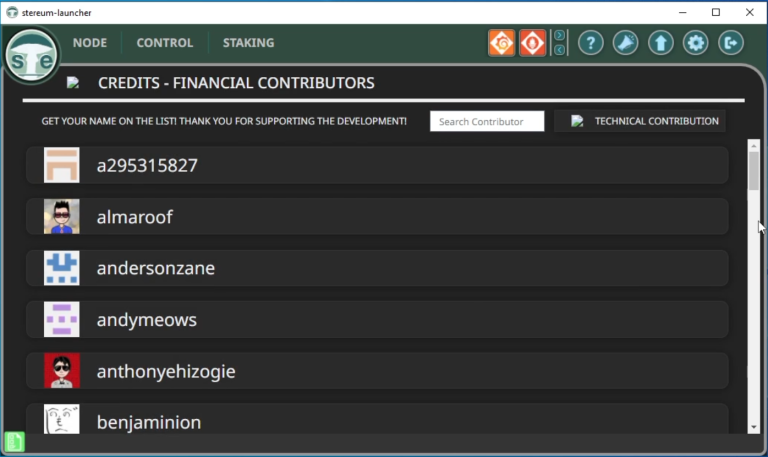Maximize the stereum-launcher window
768x457 pixels.
click(x=716, y=12)
